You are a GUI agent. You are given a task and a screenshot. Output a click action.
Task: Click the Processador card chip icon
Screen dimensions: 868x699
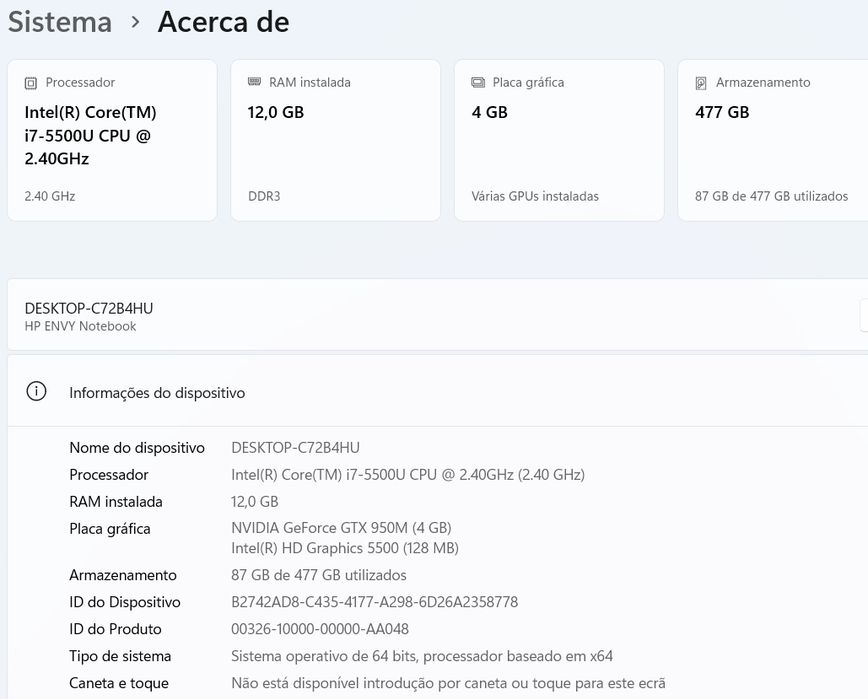point(30,83)
